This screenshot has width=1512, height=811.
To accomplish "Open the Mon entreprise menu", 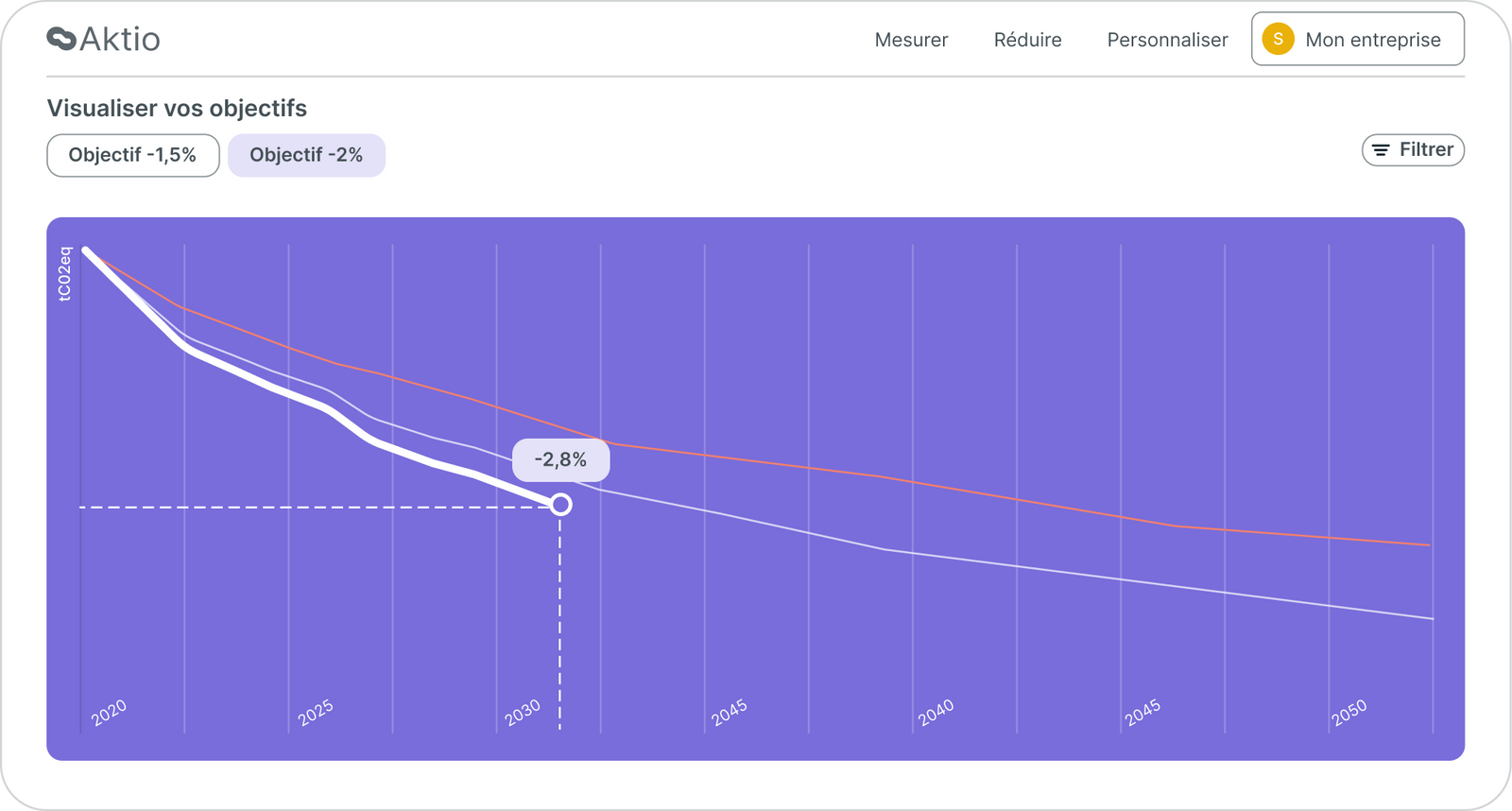I will click(x=1358, y=39).
